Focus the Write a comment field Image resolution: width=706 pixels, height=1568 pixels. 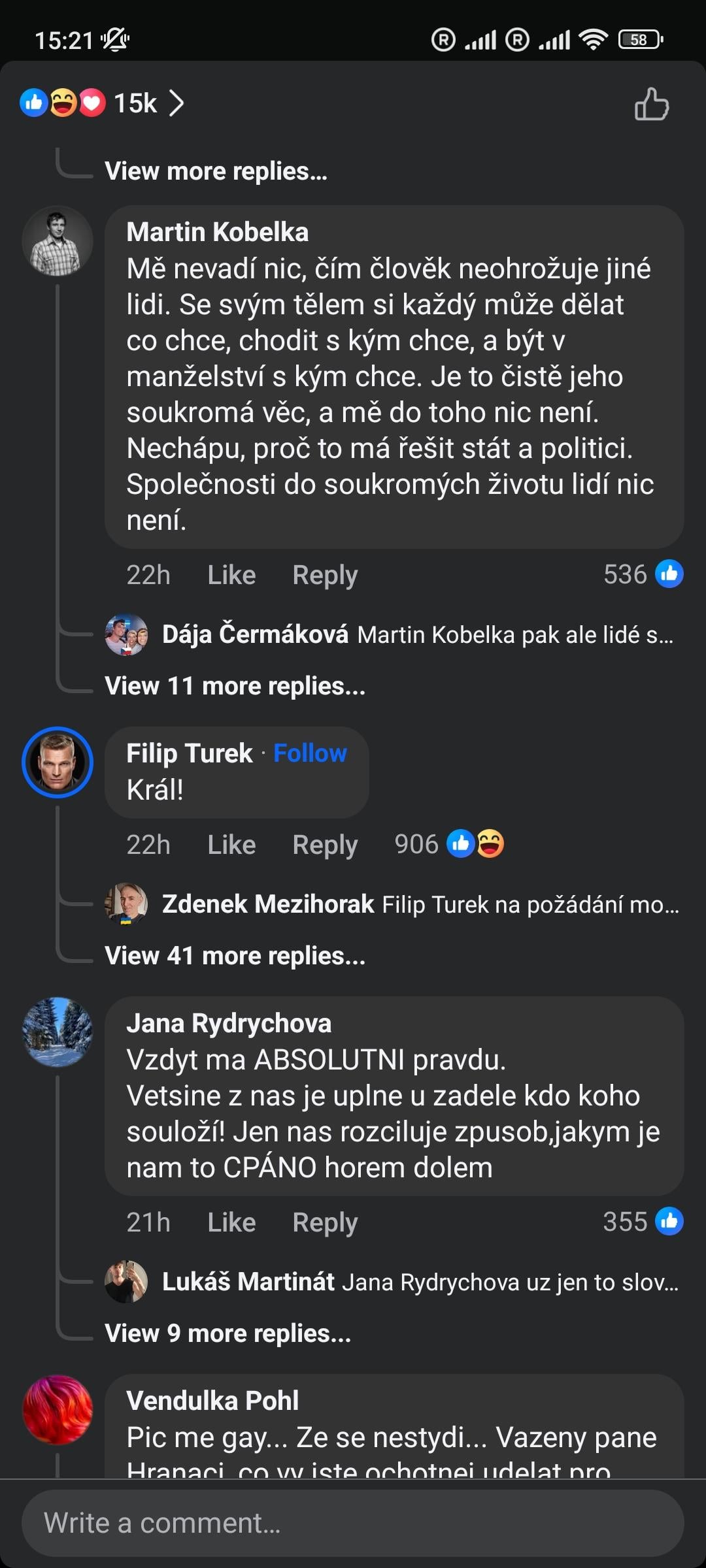(x=353, y=1523)
